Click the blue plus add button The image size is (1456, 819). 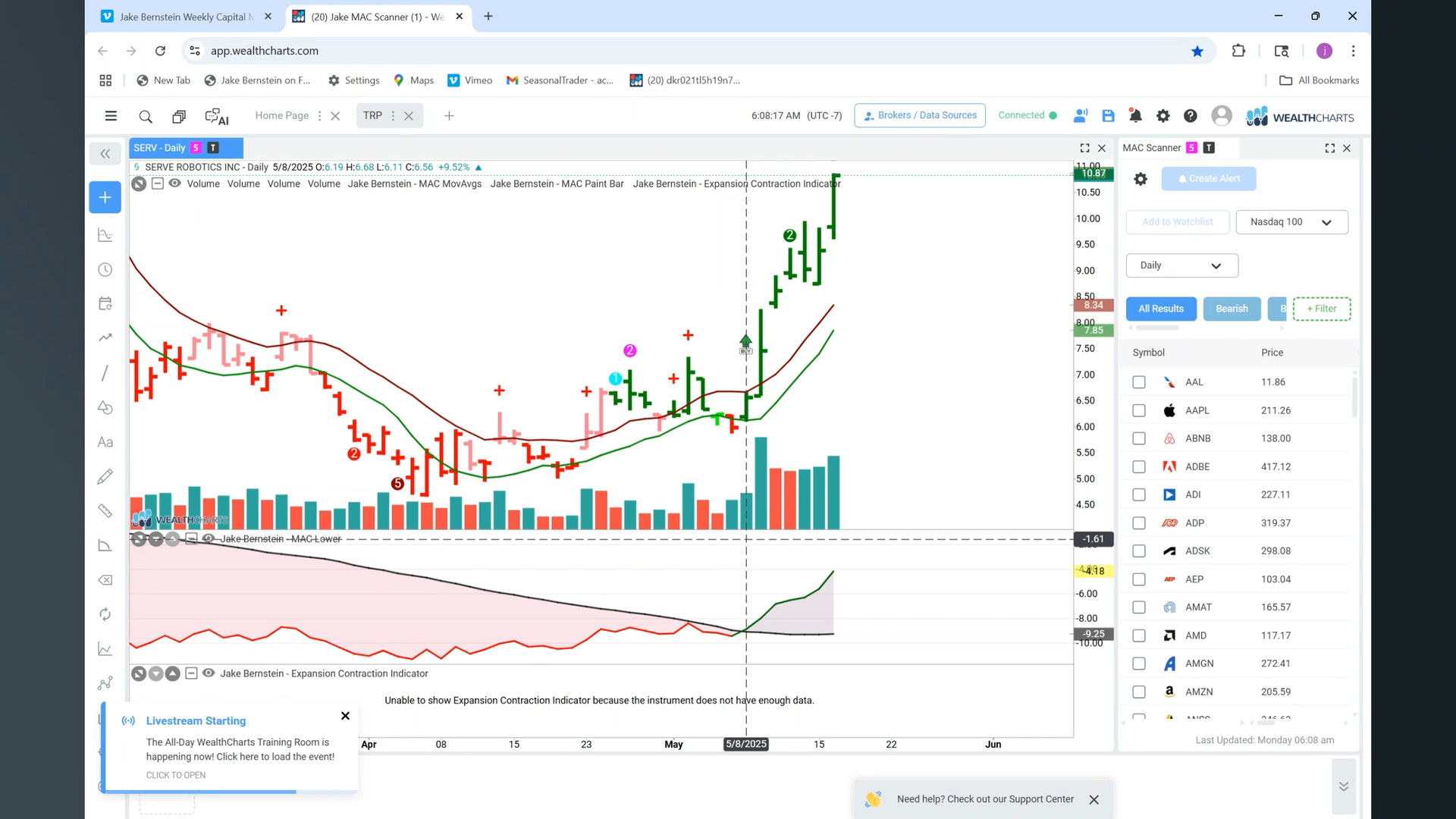pos(105,197)
